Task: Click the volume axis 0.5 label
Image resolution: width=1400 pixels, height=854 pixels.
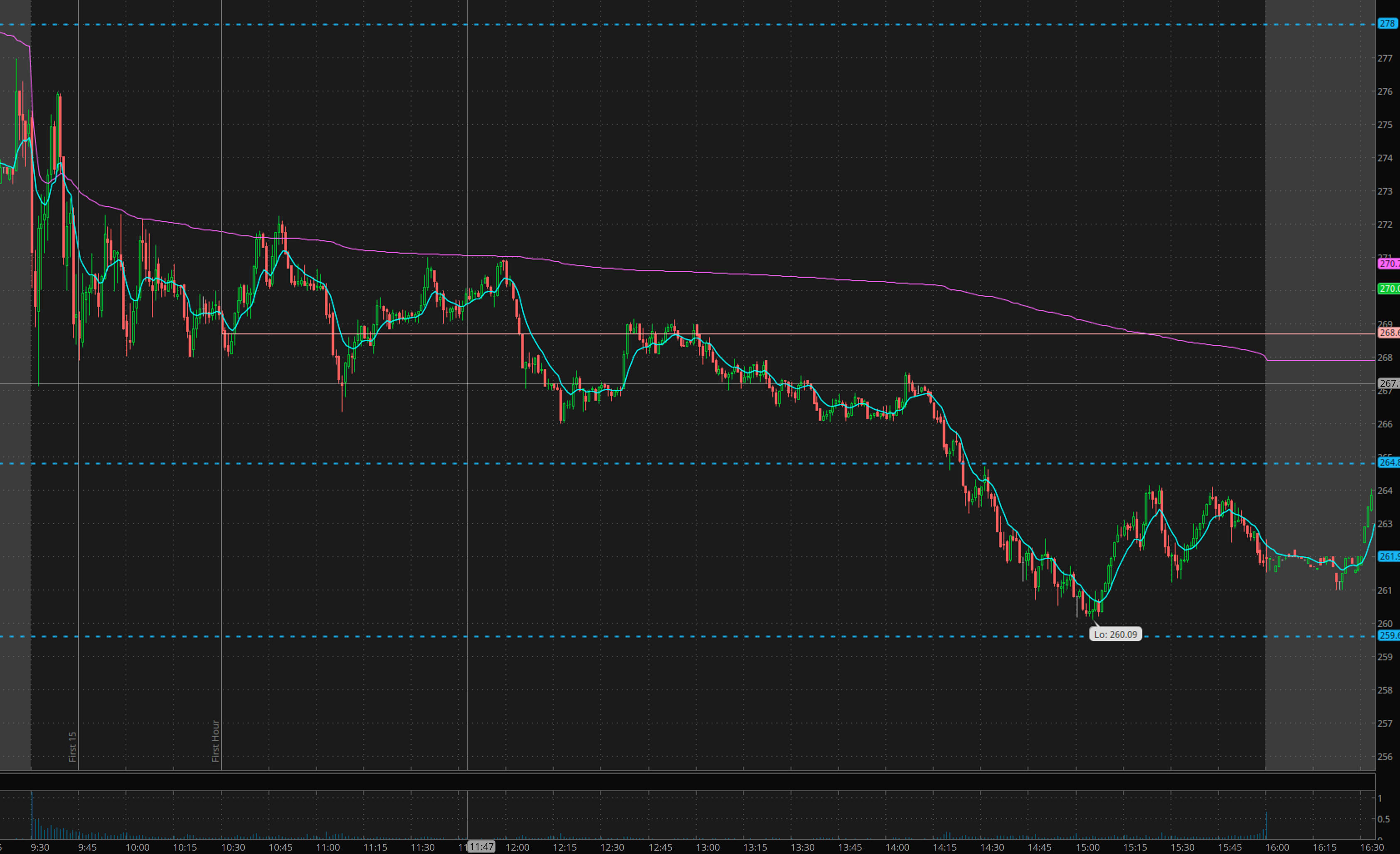Action: coord(1383,819)
